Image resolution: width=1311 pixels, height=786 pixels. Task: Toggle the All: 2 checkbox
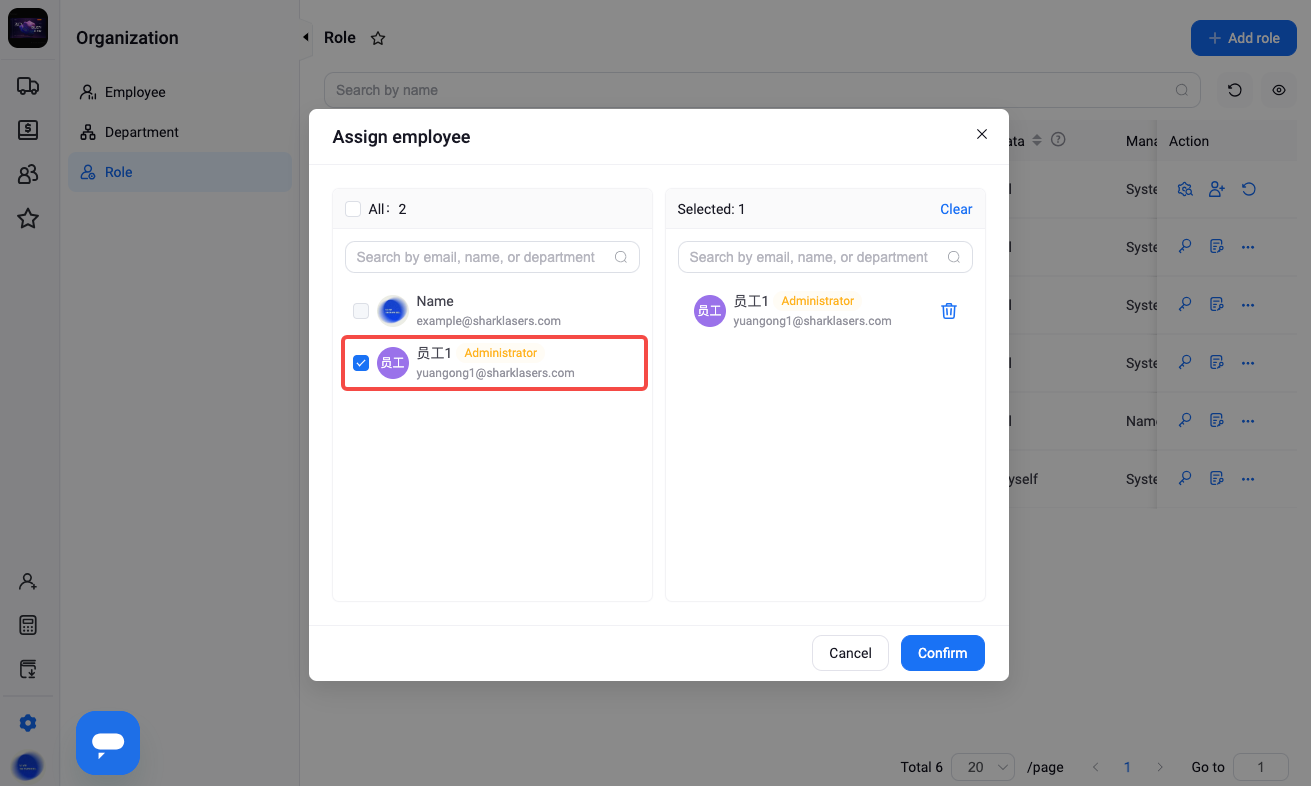point(353,209)
